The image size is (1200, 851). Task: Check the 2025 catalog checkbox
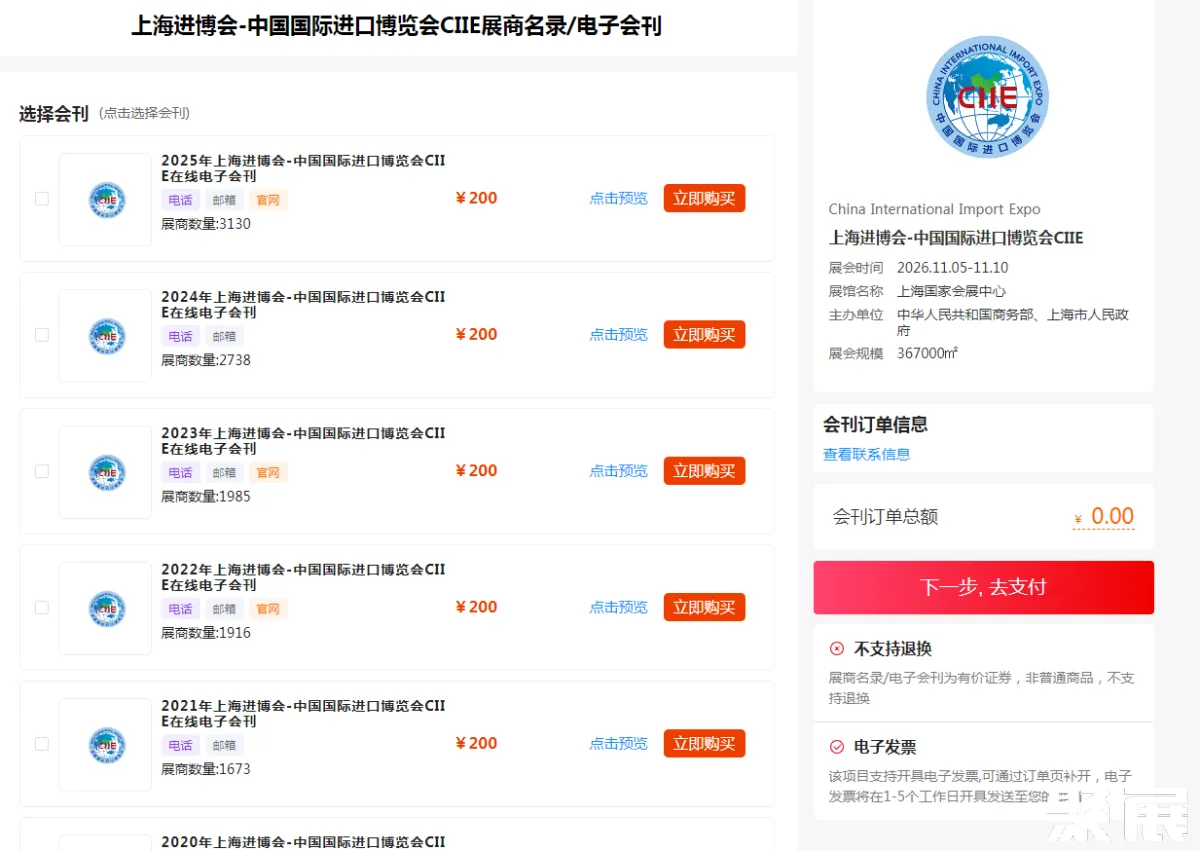42,199
